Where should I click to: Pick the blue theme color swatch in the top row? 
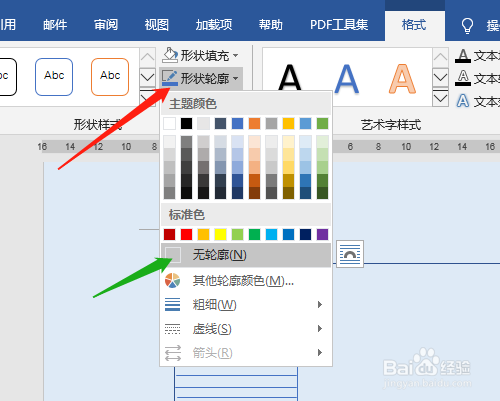point(237,123)
